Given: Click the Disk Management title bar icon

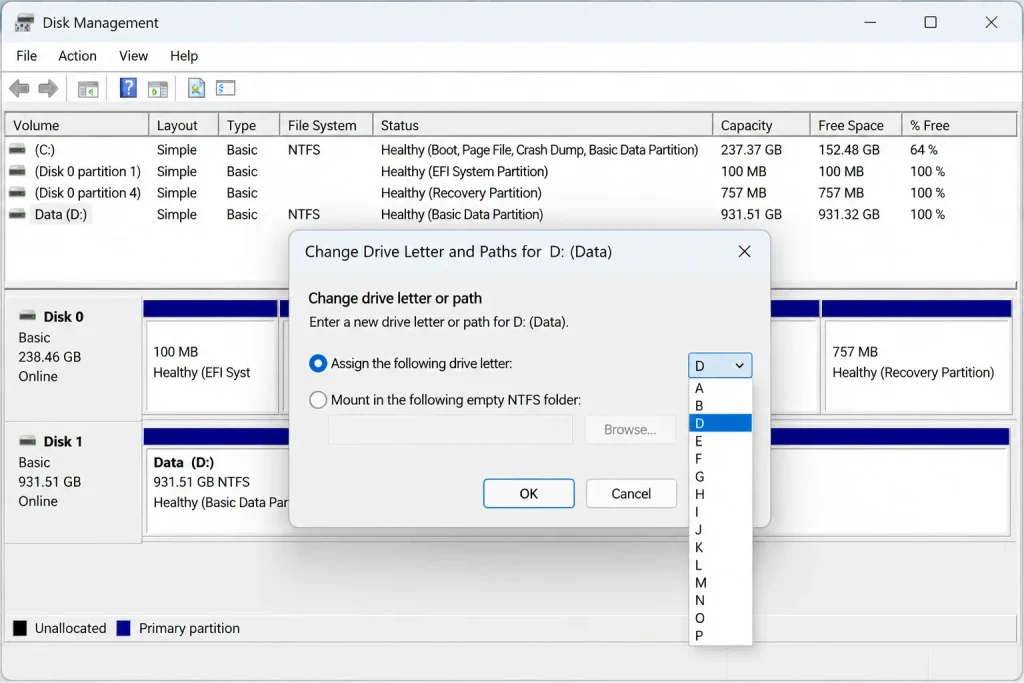Looking at the screenshot, I should tap(24, 23).
